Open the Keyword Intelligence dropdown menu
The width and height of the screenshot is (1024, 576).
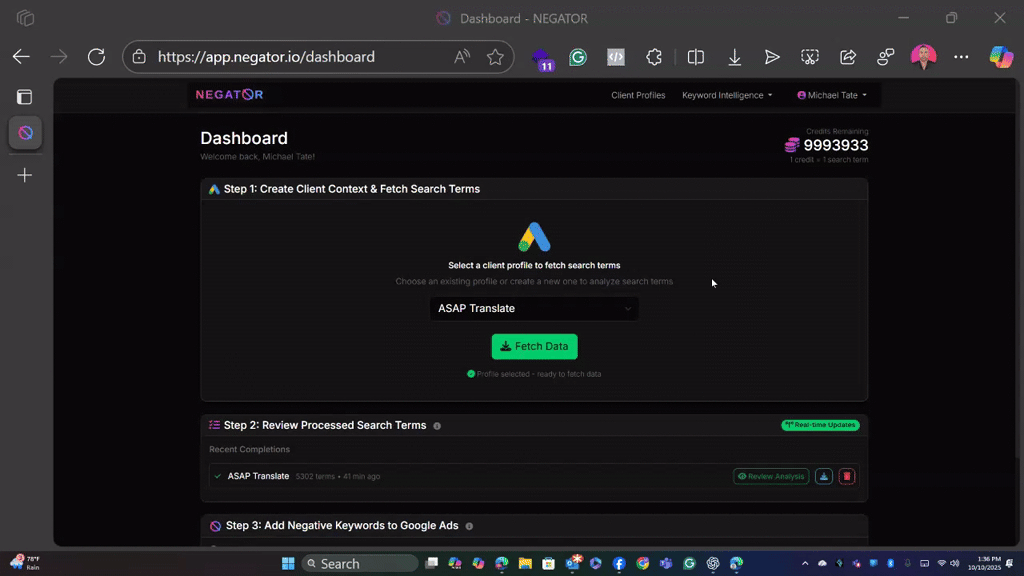727,96
